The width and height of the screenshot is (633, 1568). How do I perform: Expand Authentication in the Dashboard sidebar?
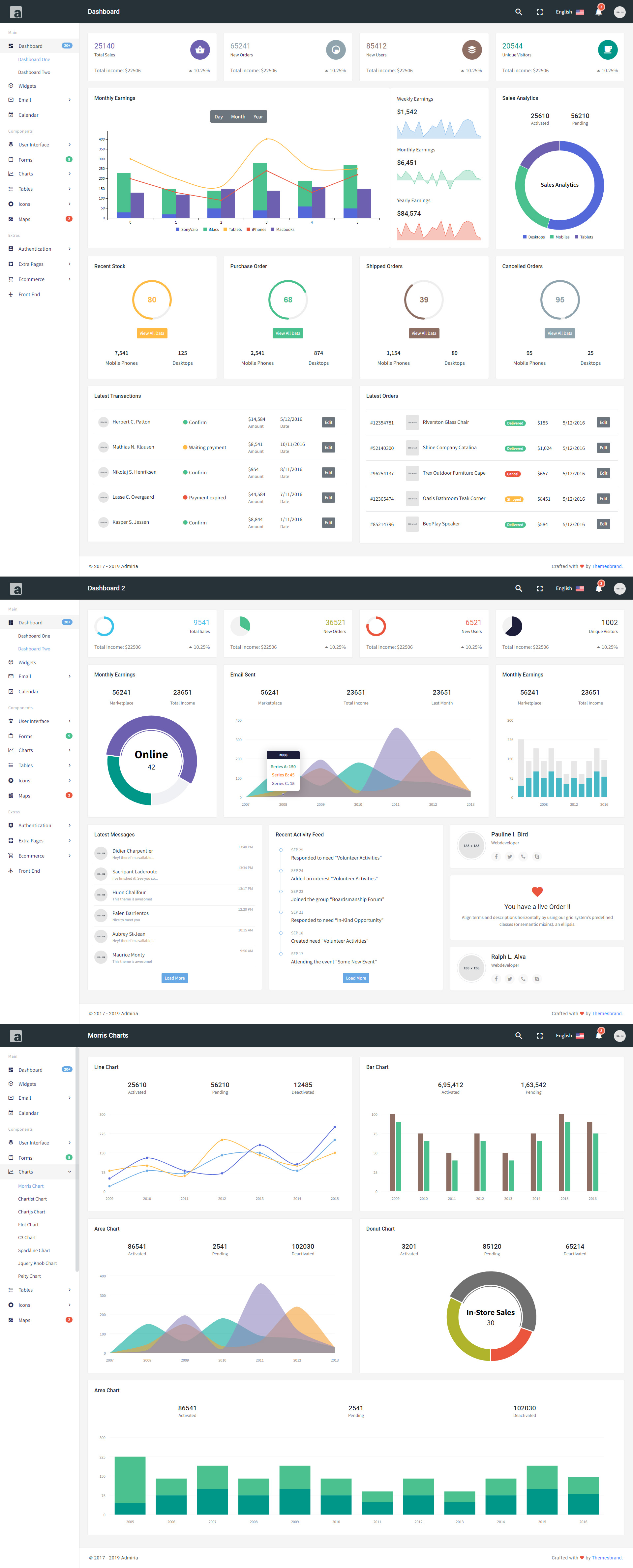(40, 249)
